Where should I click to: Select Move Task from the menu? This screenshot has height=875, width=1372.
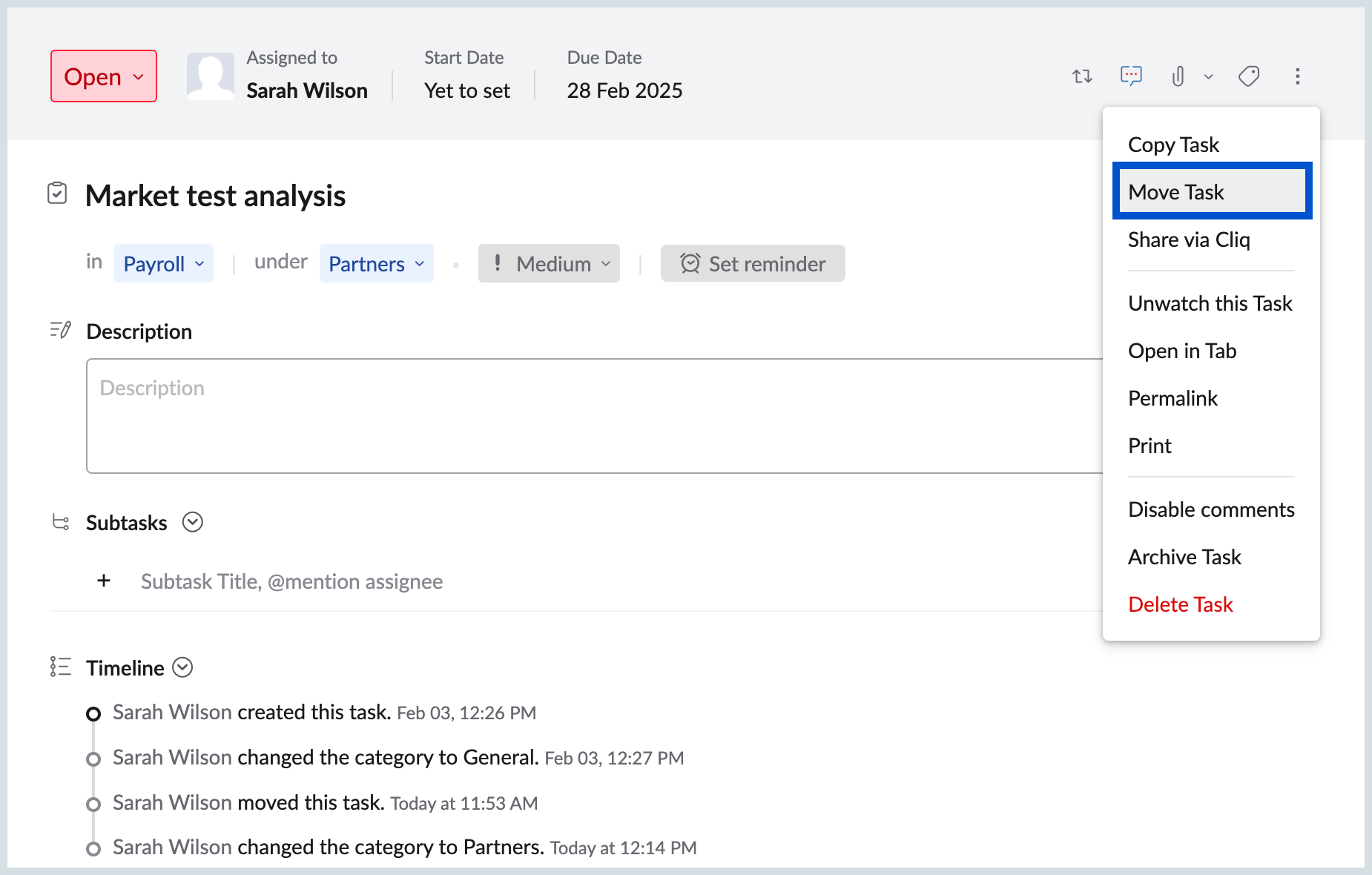click(x=1212, y=192)
